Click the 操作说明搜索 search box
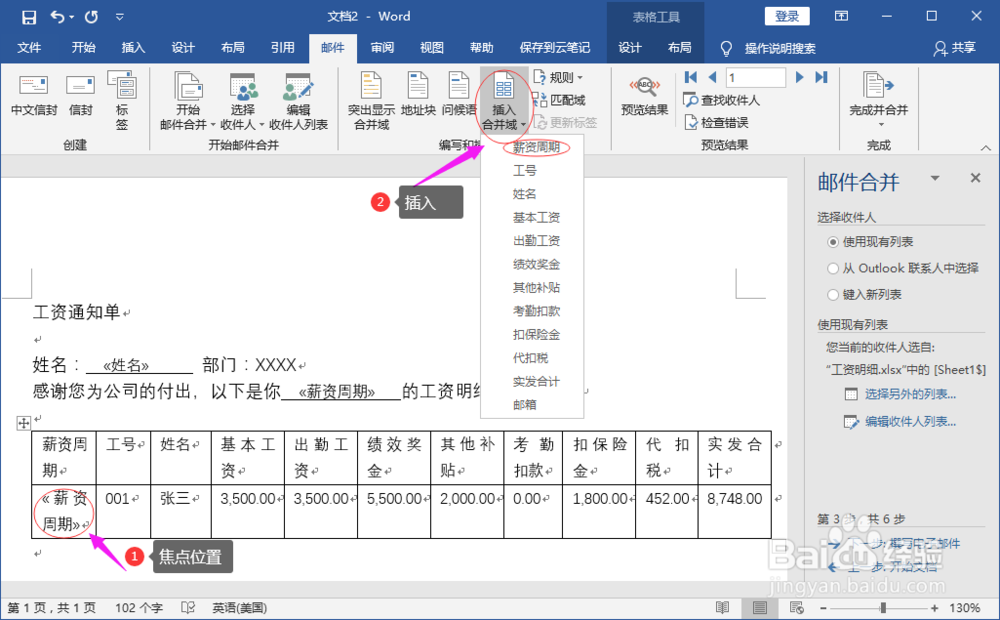This screenshot has height=620, width=1000. tap(780, 48)
